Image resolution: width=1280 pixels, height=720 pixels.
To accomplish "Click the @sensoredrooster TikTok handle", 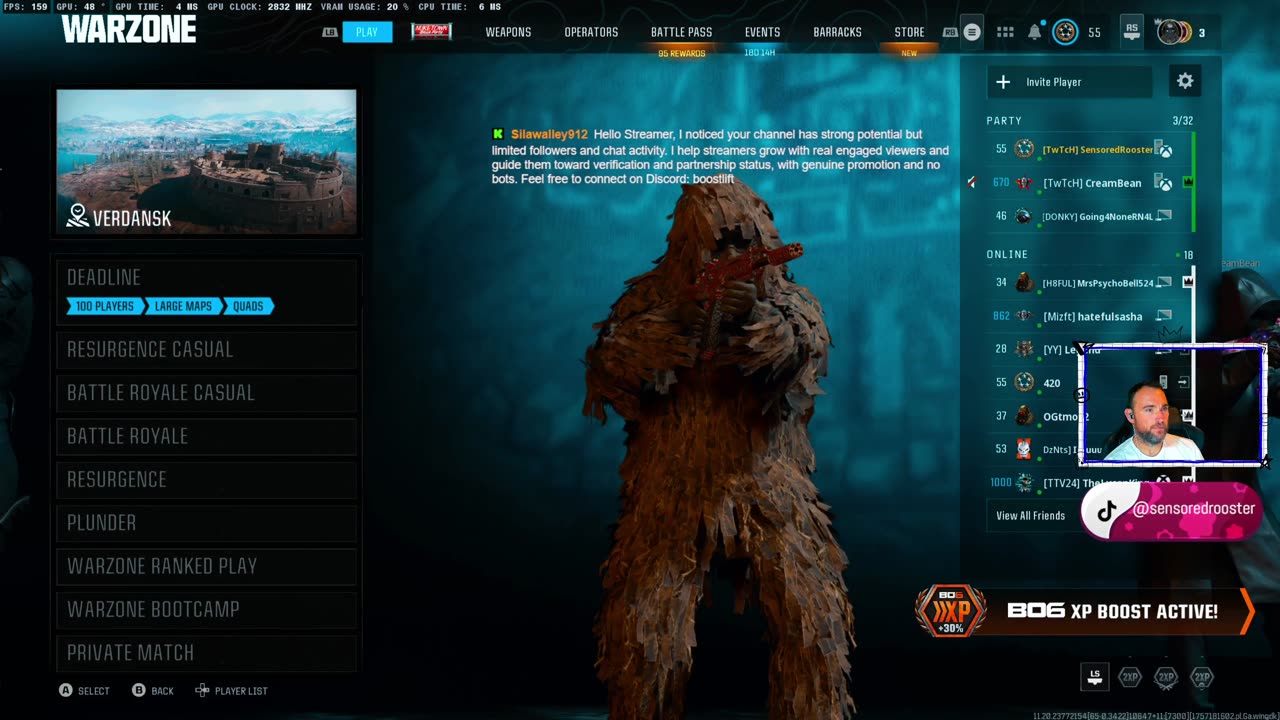I will (1194, 509).
